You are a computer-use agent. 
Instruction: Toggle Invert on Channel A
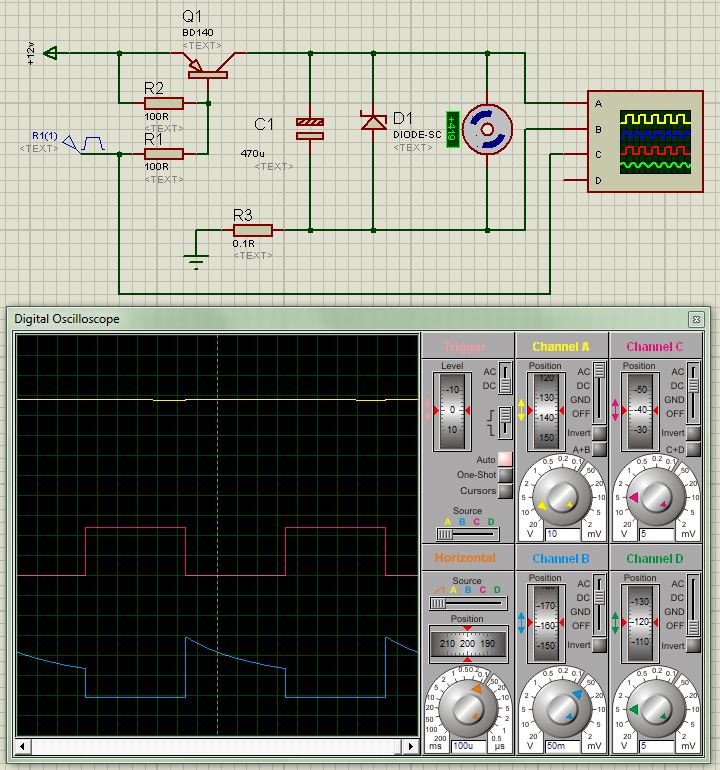pos(599,433)
